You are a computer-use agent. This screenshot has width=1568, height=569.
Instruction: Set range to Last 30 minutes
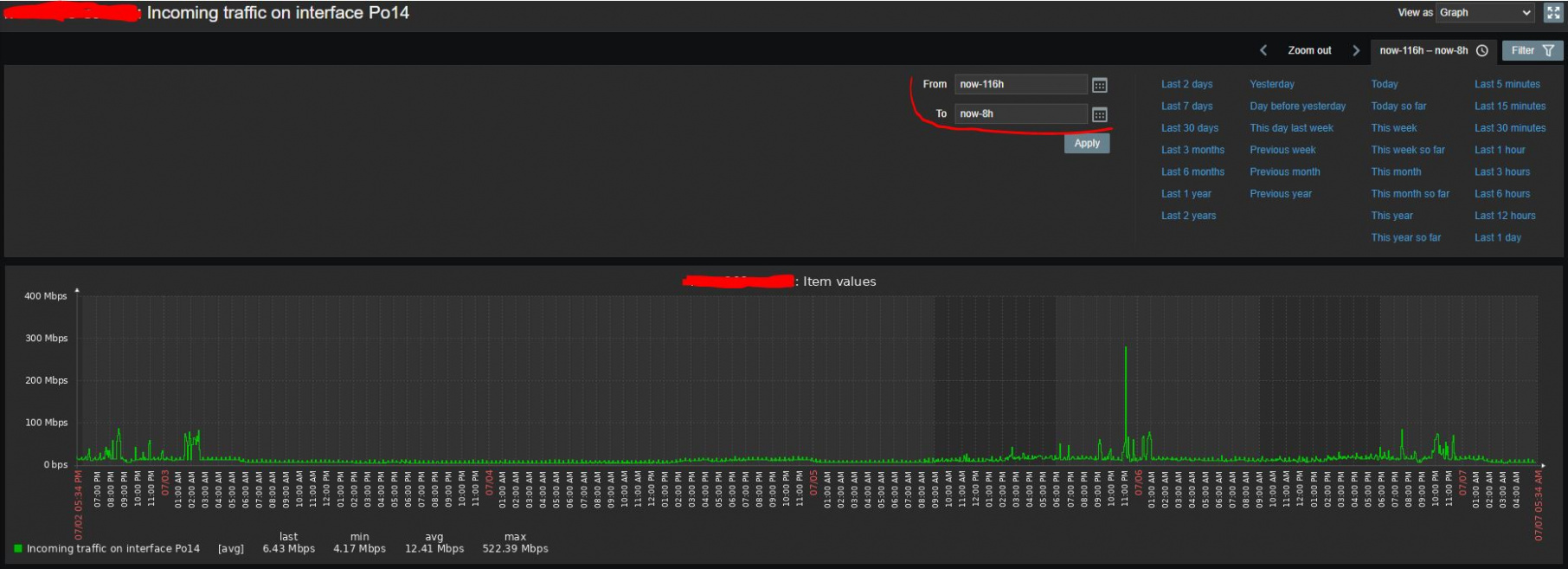coord(1510,127)
